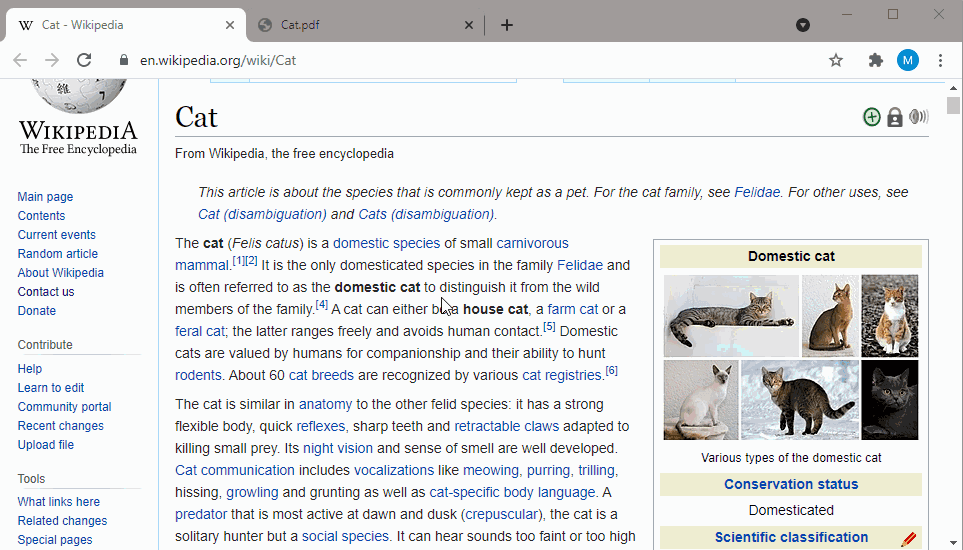The height and width of the screenshot is (550, 963).
Task: Follow the Felidae hatnote link
Action: [x=757, y=192]
